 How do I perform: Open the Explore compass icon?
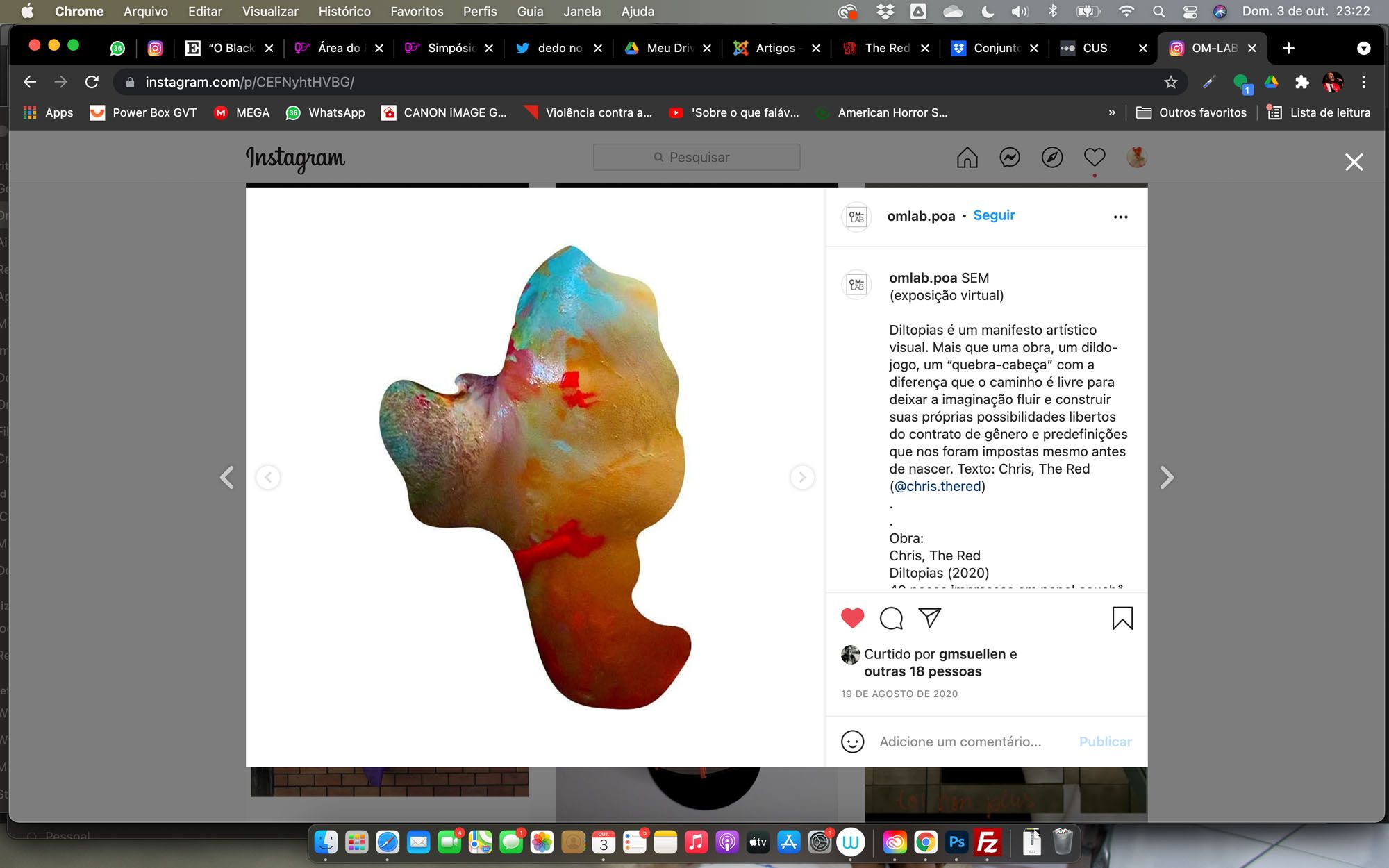tap(1051, 158)
